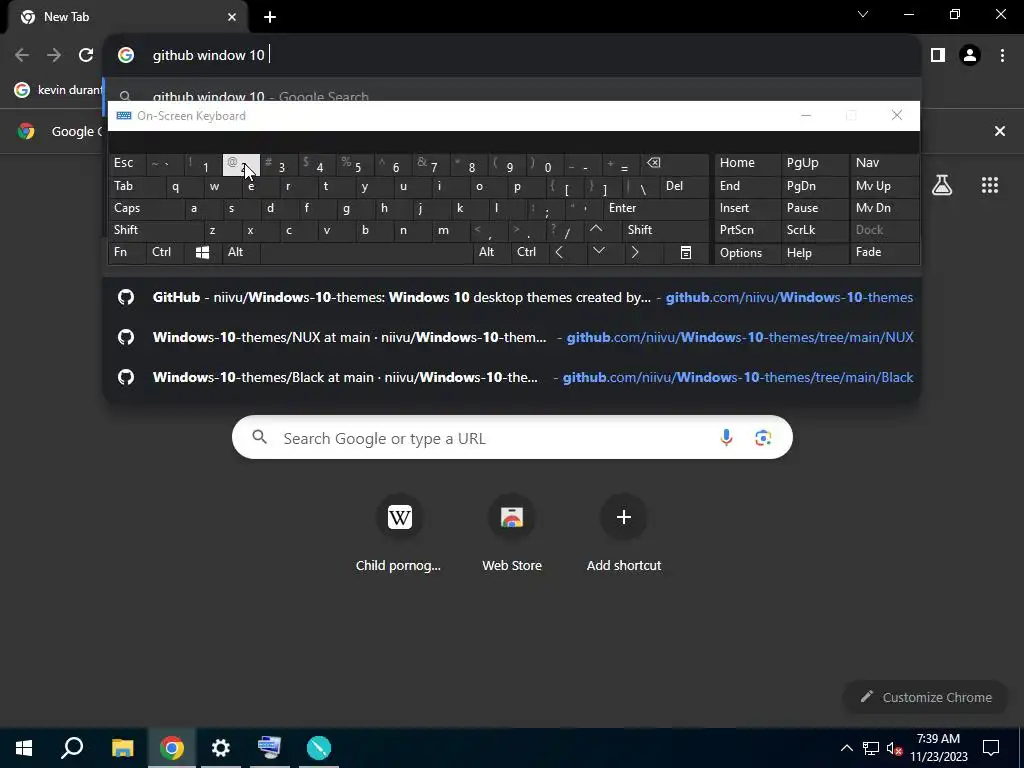
Task: Toggle the Fade key on On-Screen Keyboard
Action: click(885, 253)
